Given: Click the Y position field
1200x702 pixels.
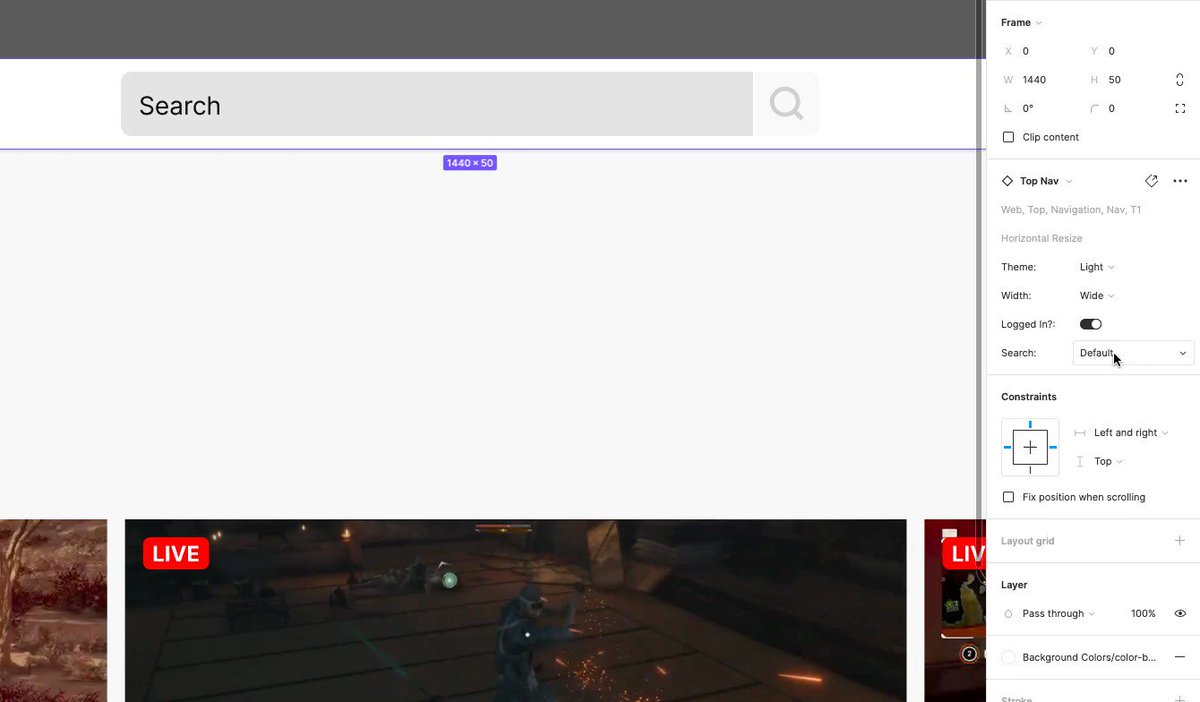Looking at the screenshot, I should click(1127, 51).
